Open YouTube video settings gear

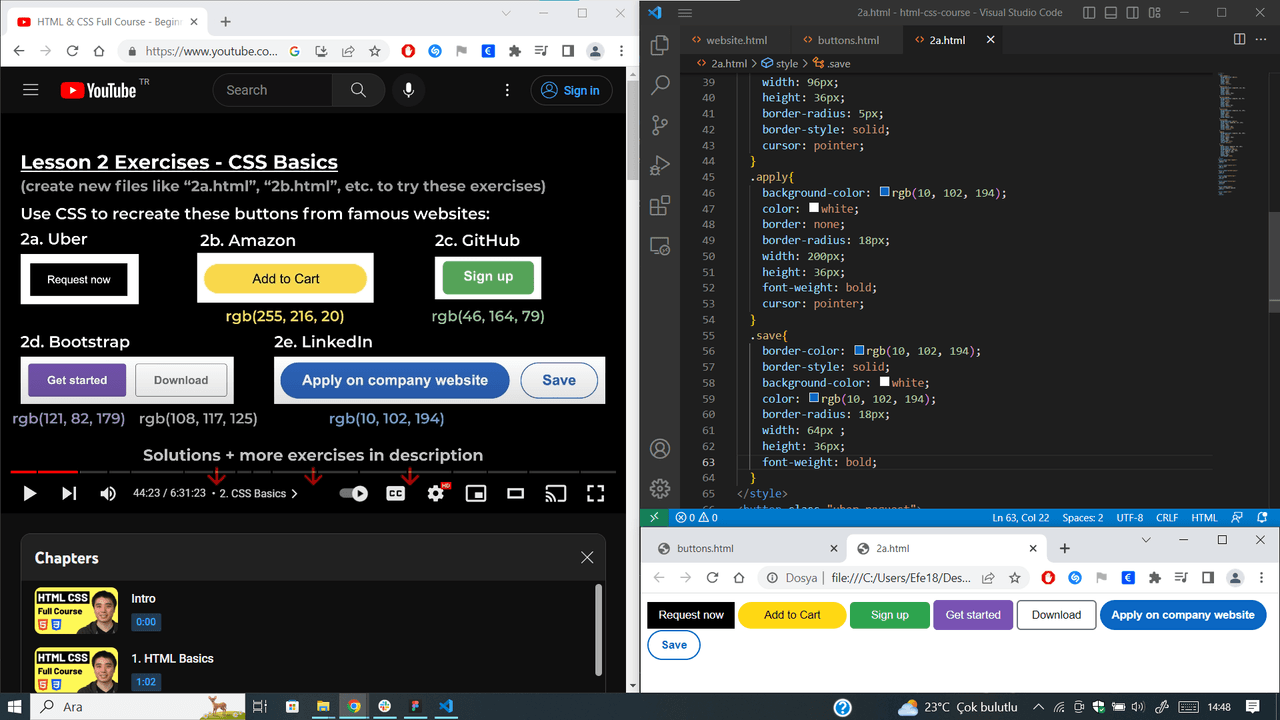tap(436, 493)
